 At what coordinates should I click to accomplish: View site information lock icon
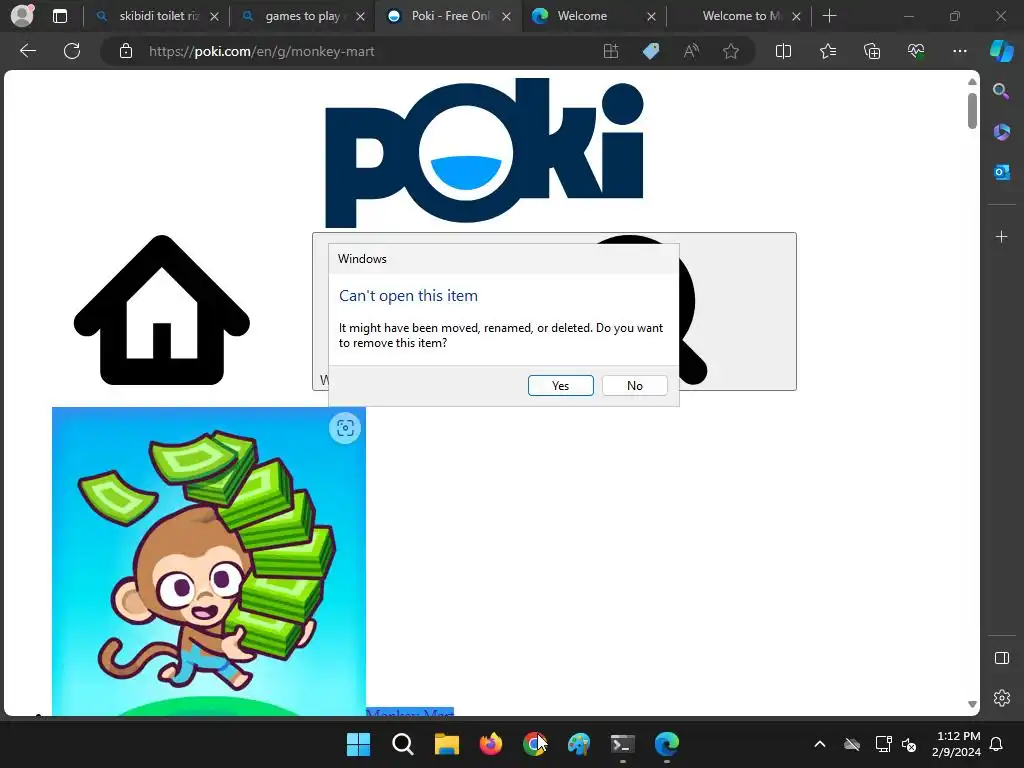[126, 51]
